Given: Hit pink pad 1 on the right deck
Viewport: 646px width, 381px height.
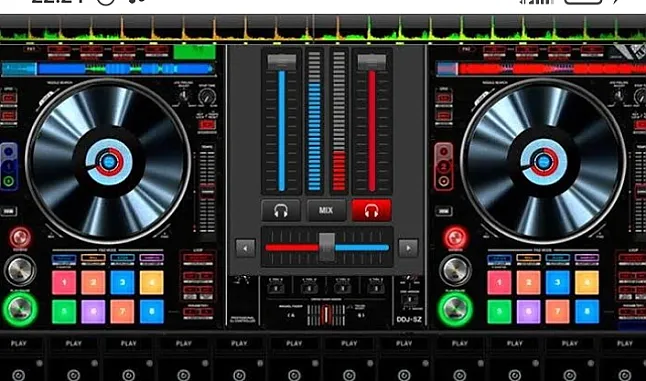Looking at the screenshot, I should [499, 283].
